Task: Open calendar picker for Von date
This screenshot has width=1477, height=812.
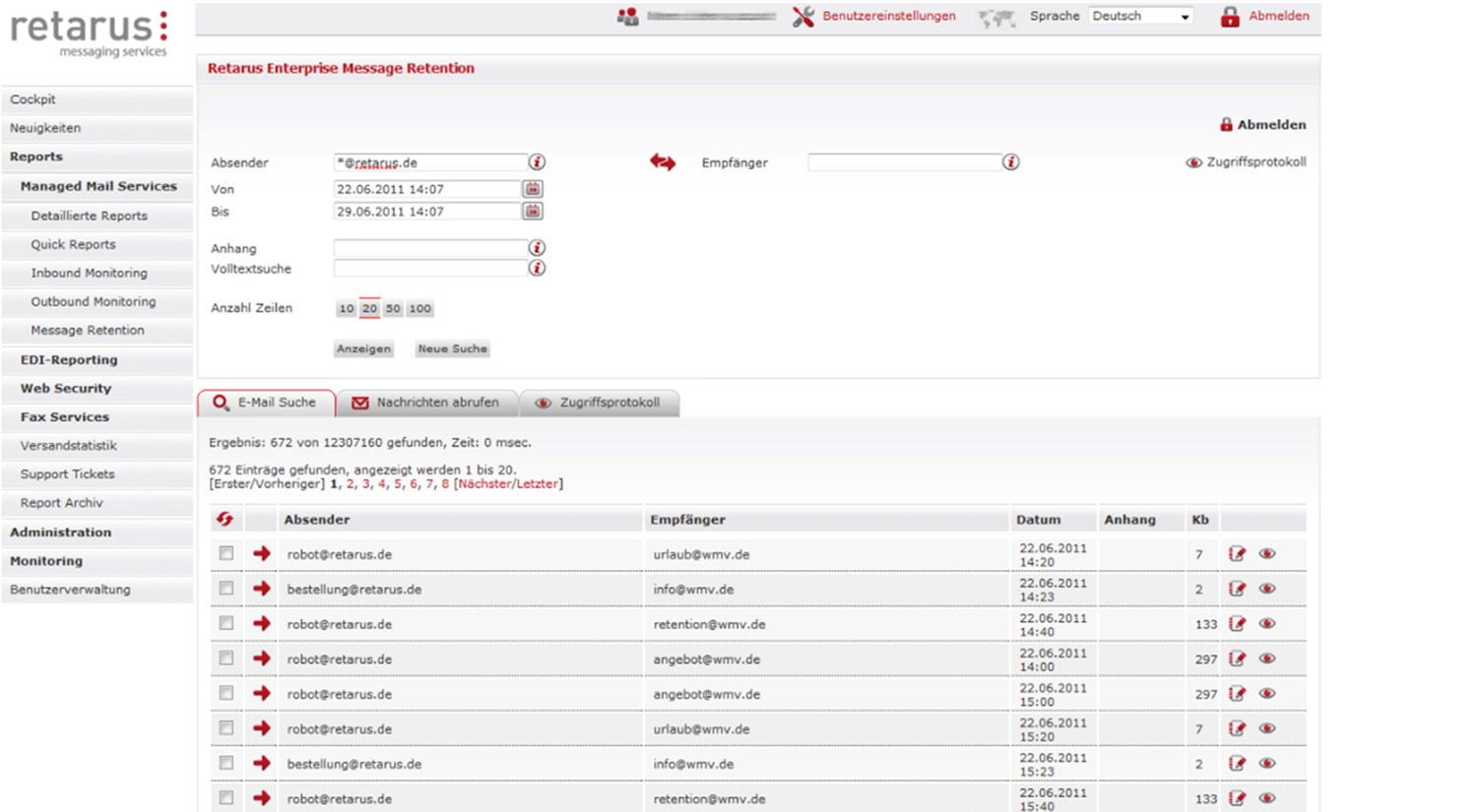Action: point(532,188)
